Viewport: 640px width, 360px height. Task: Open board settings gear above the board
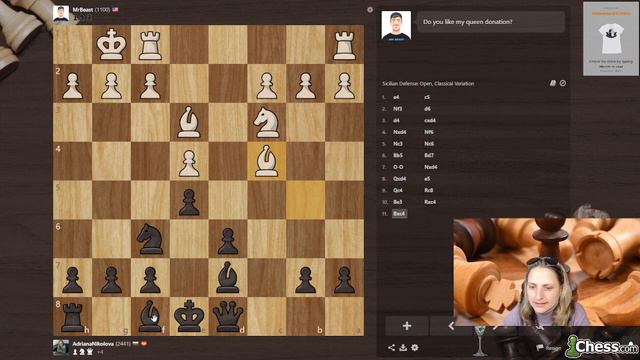tap(370, 9)
